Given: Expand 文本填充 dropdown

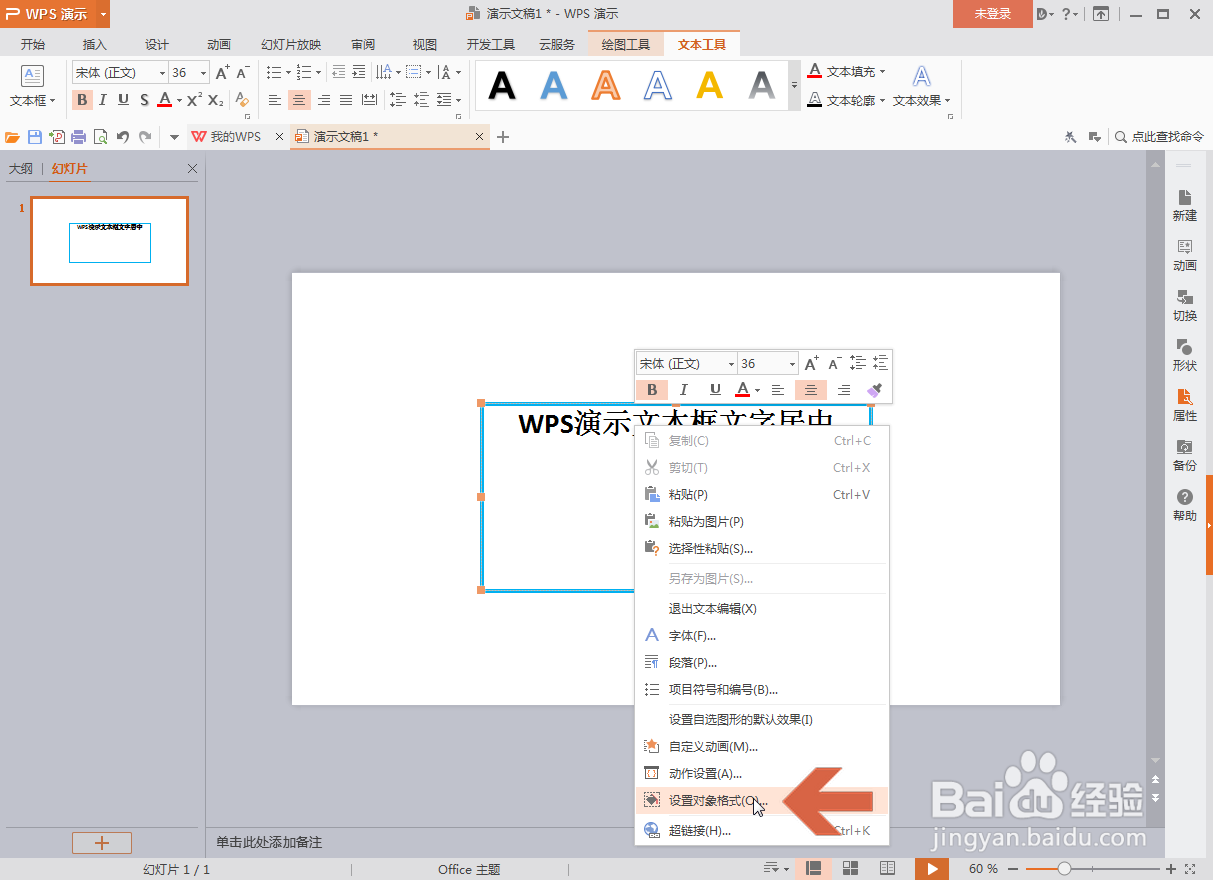Looking at the screenshot, I should [883, 72].
